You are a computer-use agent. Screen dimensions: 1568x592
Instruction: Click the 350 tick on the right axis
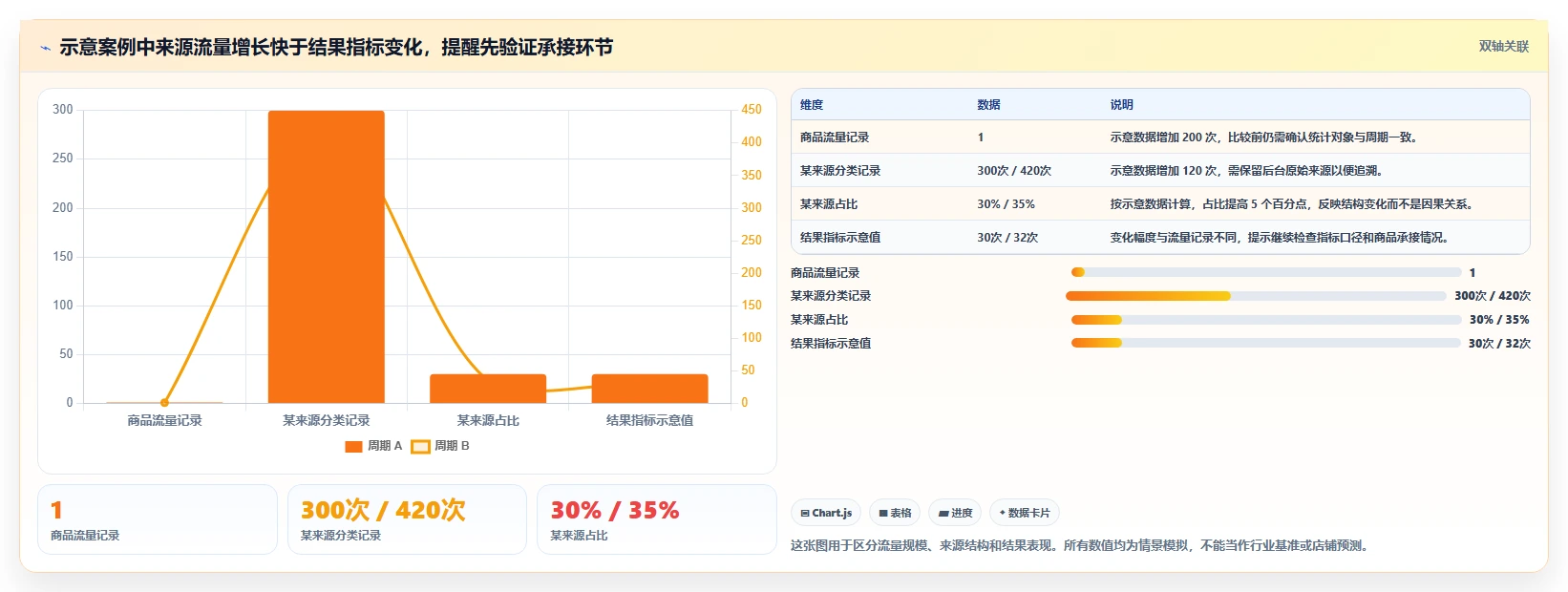(752, 176)
